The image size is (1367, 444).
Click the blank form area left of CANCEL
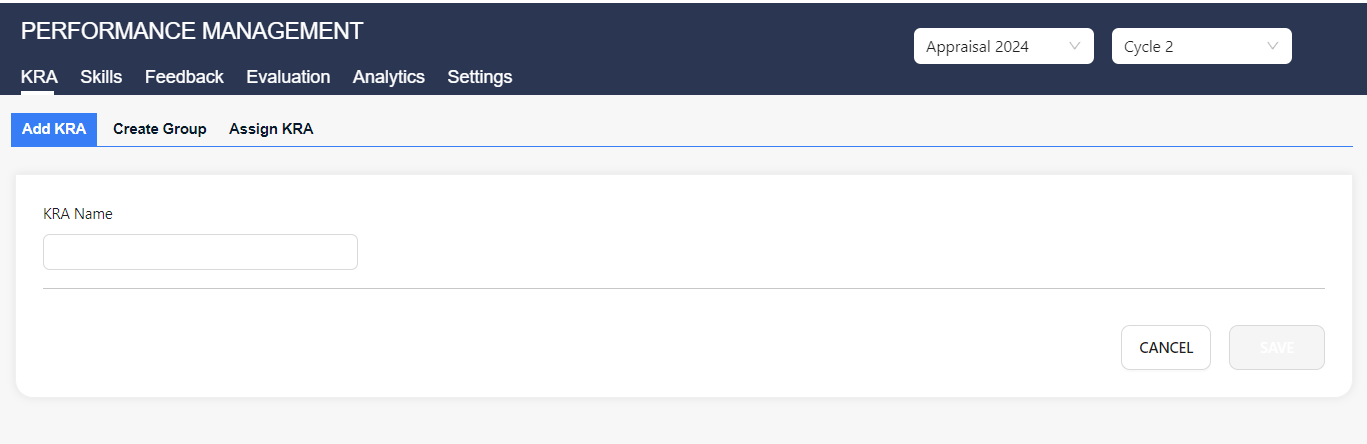[x=600, y=348]
